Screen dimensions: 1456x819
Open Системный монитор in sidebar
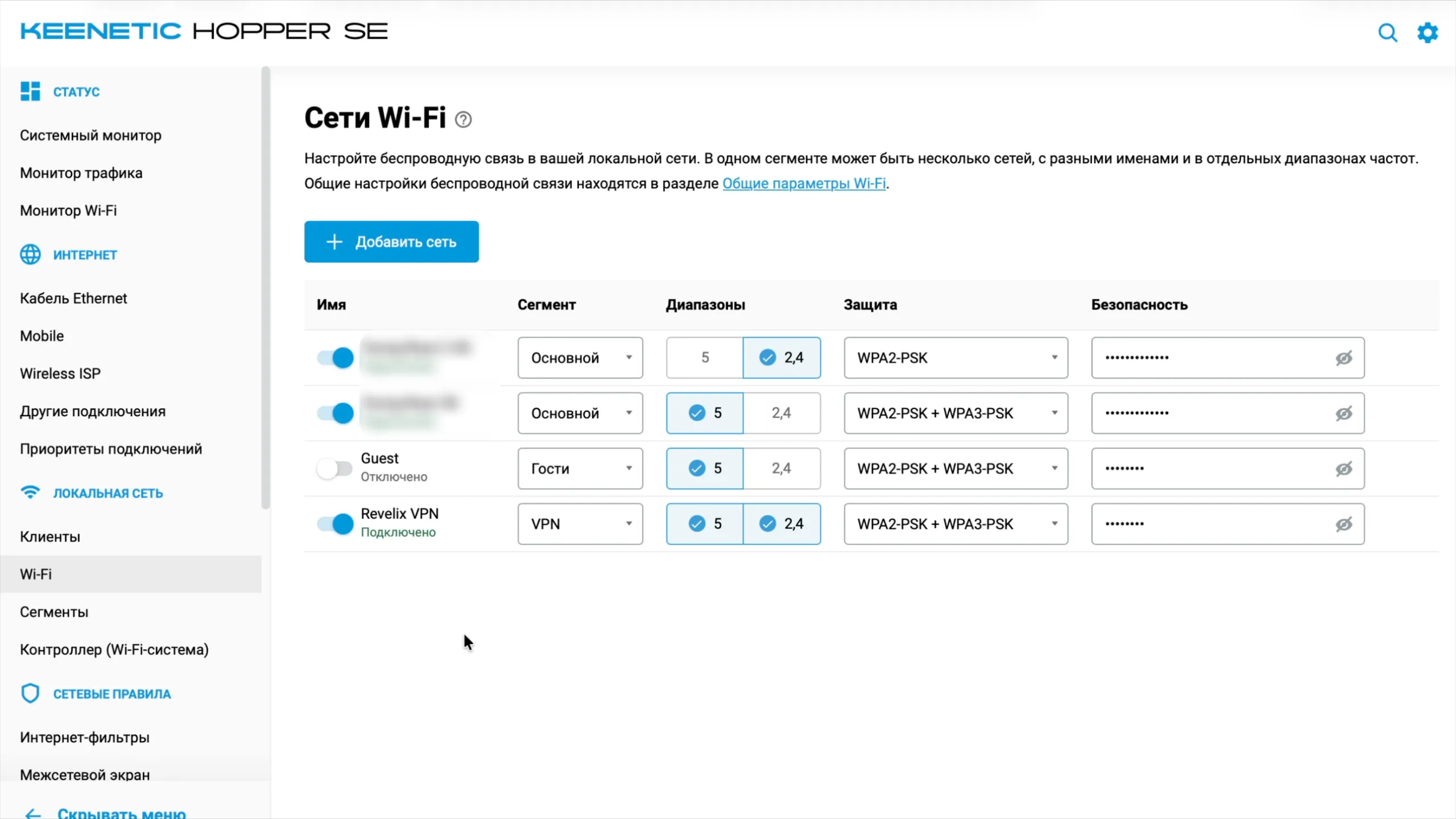[x=90, y=135]
